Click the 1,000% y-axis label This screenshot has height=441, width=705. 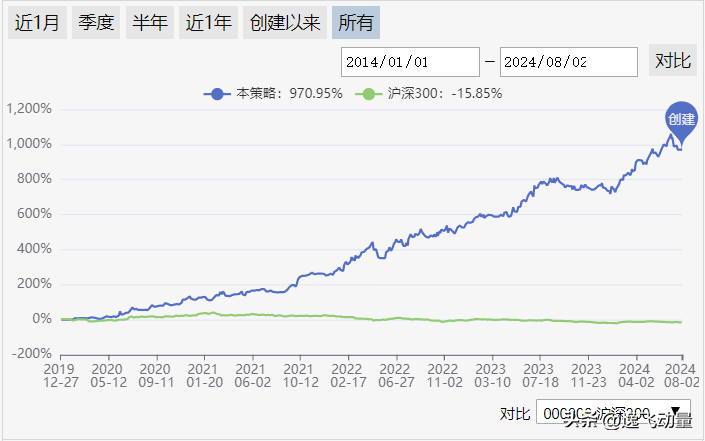(x=29, y=144)
